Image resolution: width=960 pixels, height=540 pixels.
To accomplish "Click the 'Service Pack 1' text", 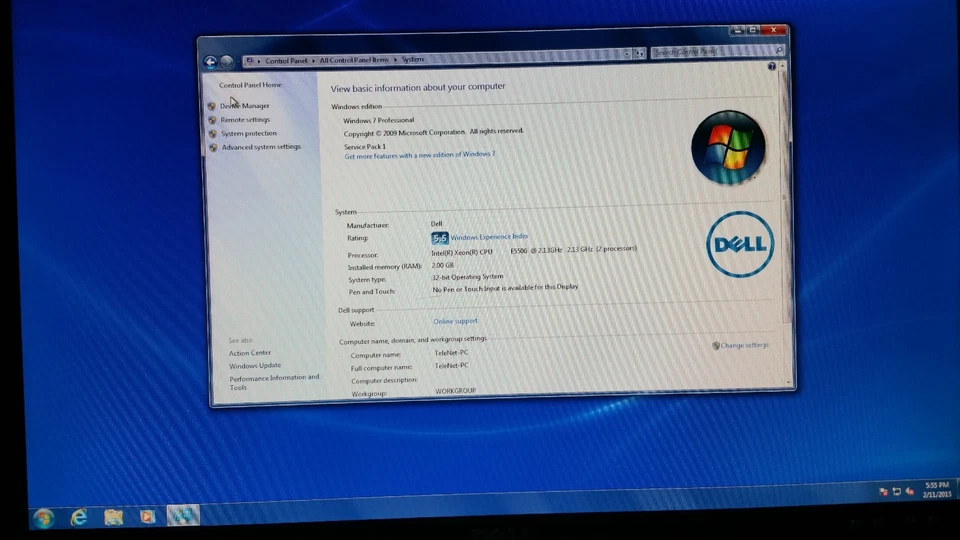I will [365, 147].
